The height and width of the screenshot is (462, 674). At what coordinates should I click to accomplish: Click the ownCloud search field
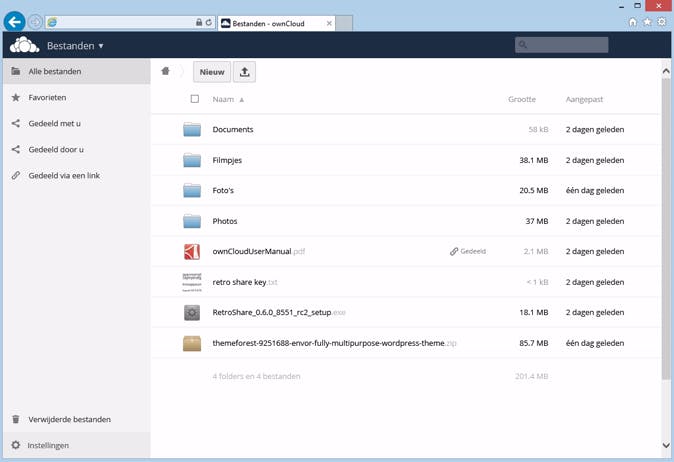(561, 45)
